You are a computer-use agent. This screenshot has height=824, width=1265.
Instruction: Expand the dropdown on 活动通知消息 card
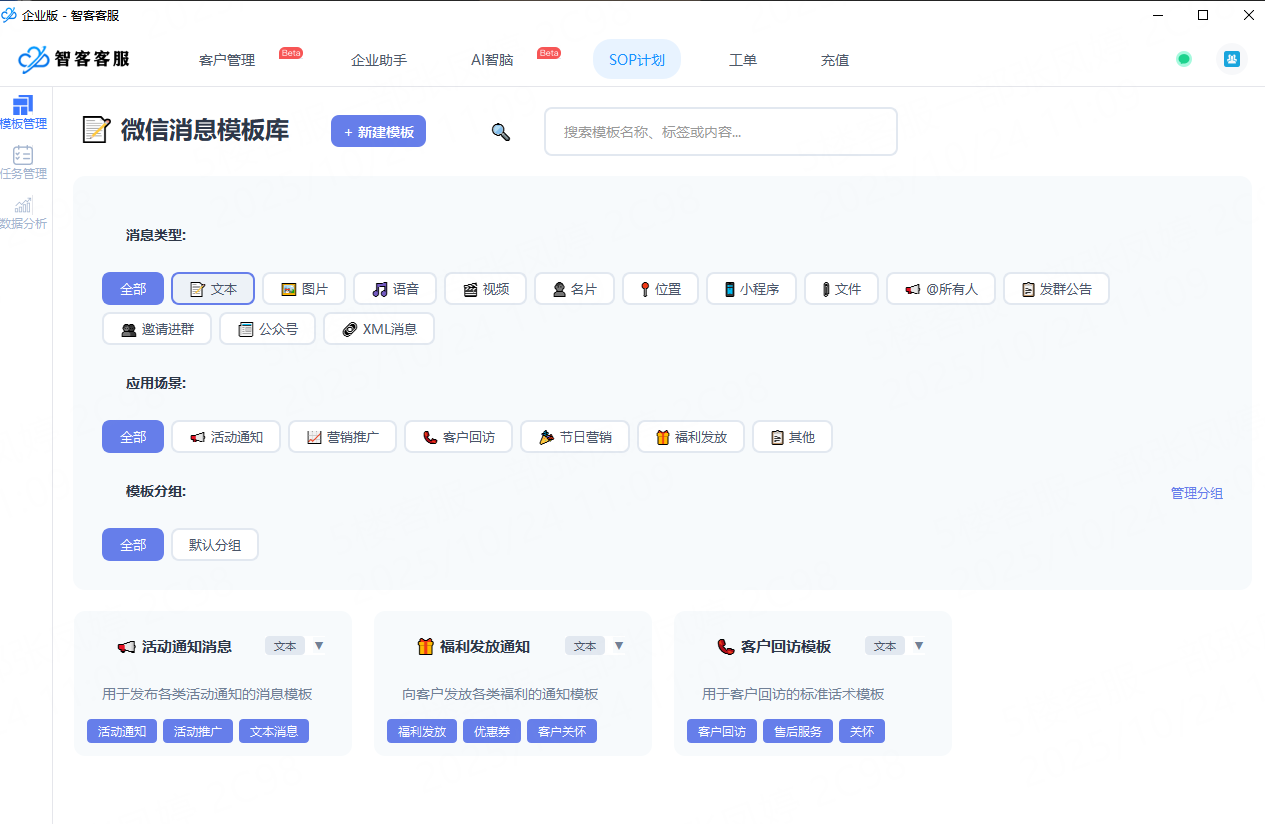(319, 646)
